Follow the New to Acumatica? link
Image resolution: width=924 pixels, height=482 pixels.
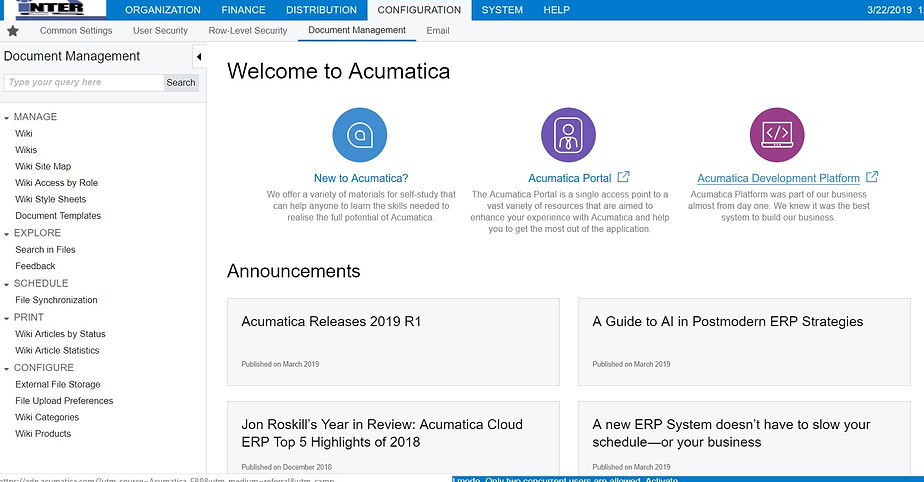coord(361,178)
